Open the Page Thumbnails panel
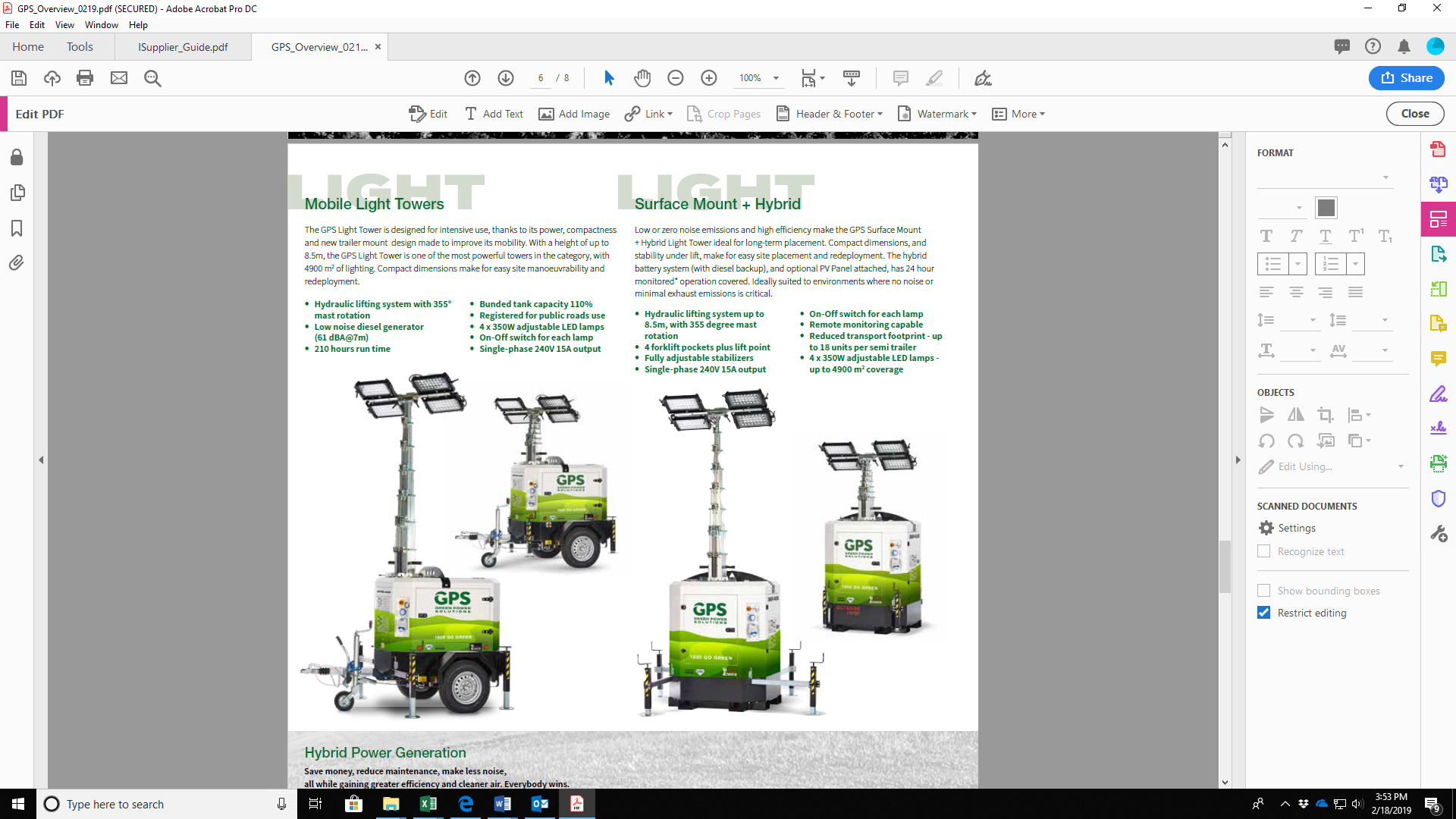Viewport: 1456px width, 819px height. 17,193
